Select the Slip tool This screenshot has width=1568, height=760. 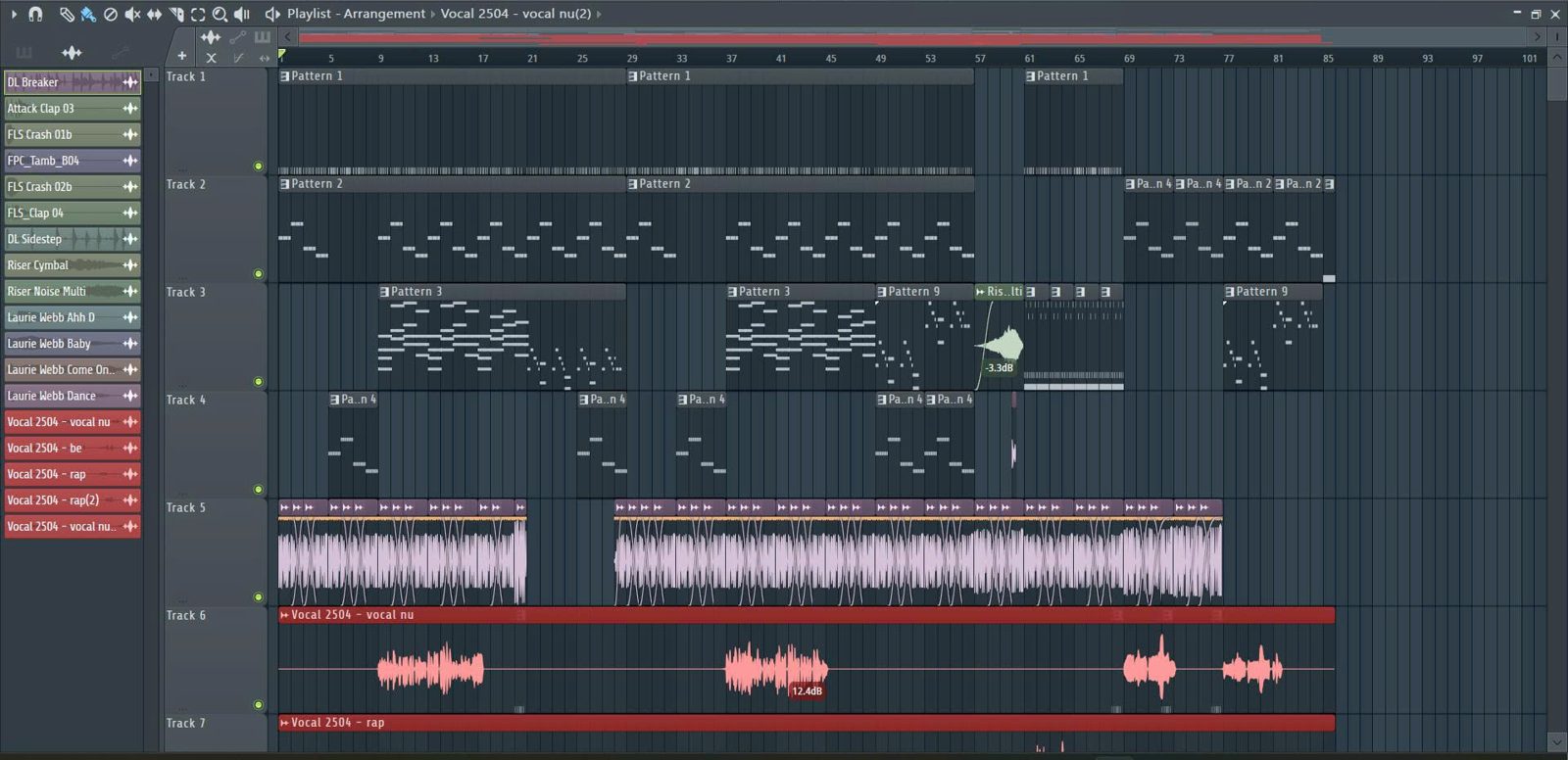(x=154, y=14)
